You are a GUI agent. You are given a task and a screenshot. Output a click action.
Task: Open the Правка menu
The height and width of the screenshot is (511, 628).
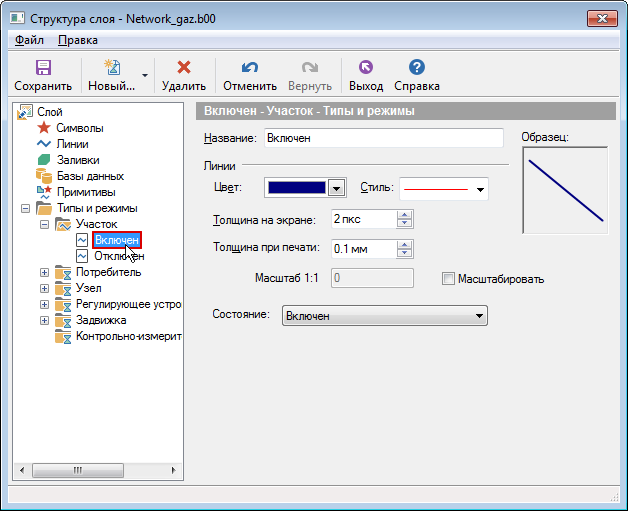tap(78, 41)
